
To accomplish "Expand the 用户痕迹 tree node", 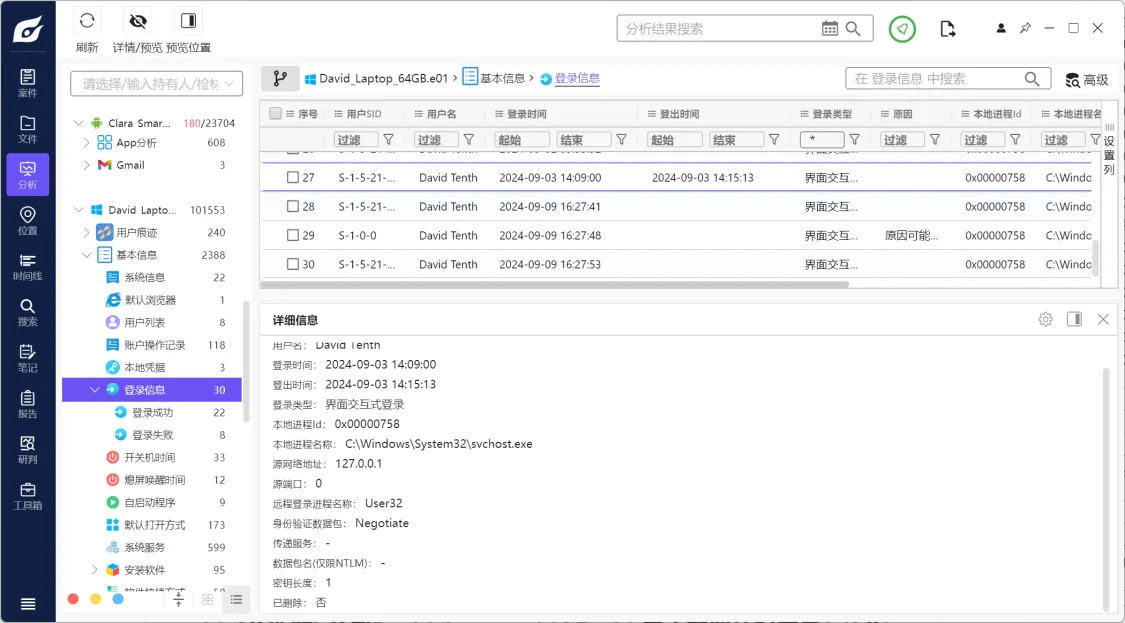I will click(87, 233).
